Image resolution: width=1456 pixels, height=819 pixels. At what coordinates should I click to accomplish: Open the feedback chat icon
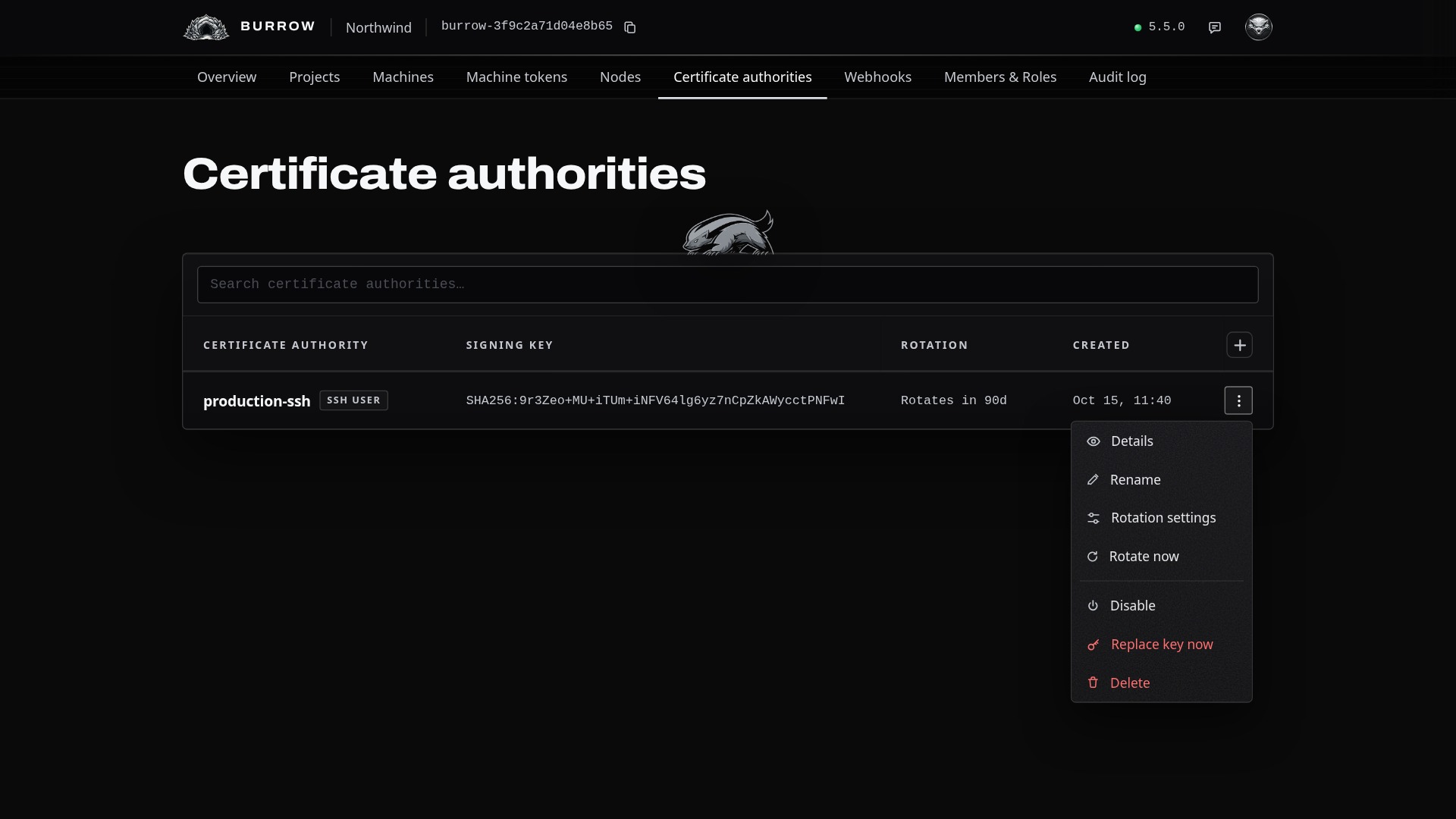point(1215,27)
